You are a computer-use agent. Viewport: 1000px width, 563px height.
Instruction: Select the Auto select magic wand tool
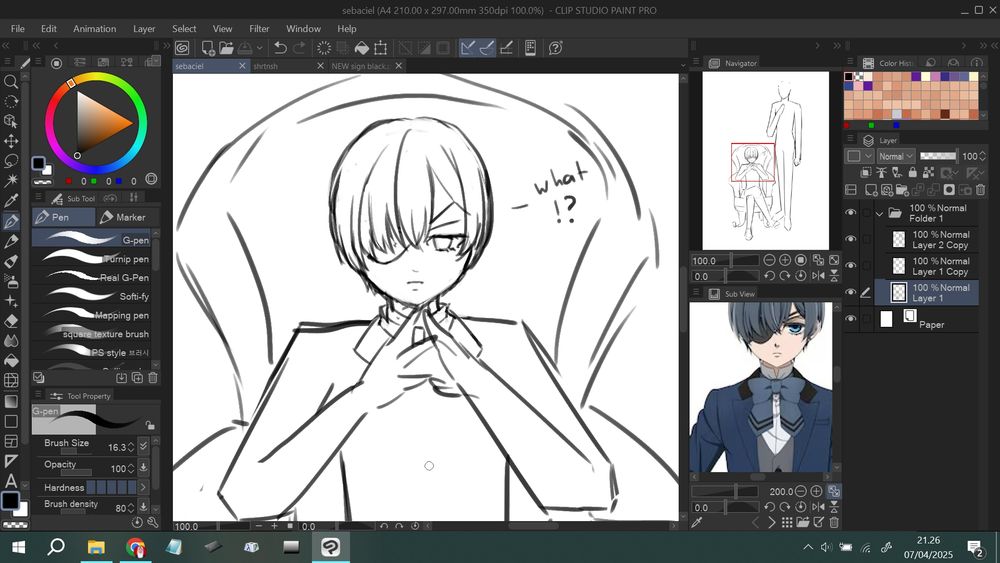pyautogui.click(x=11, y=181)
